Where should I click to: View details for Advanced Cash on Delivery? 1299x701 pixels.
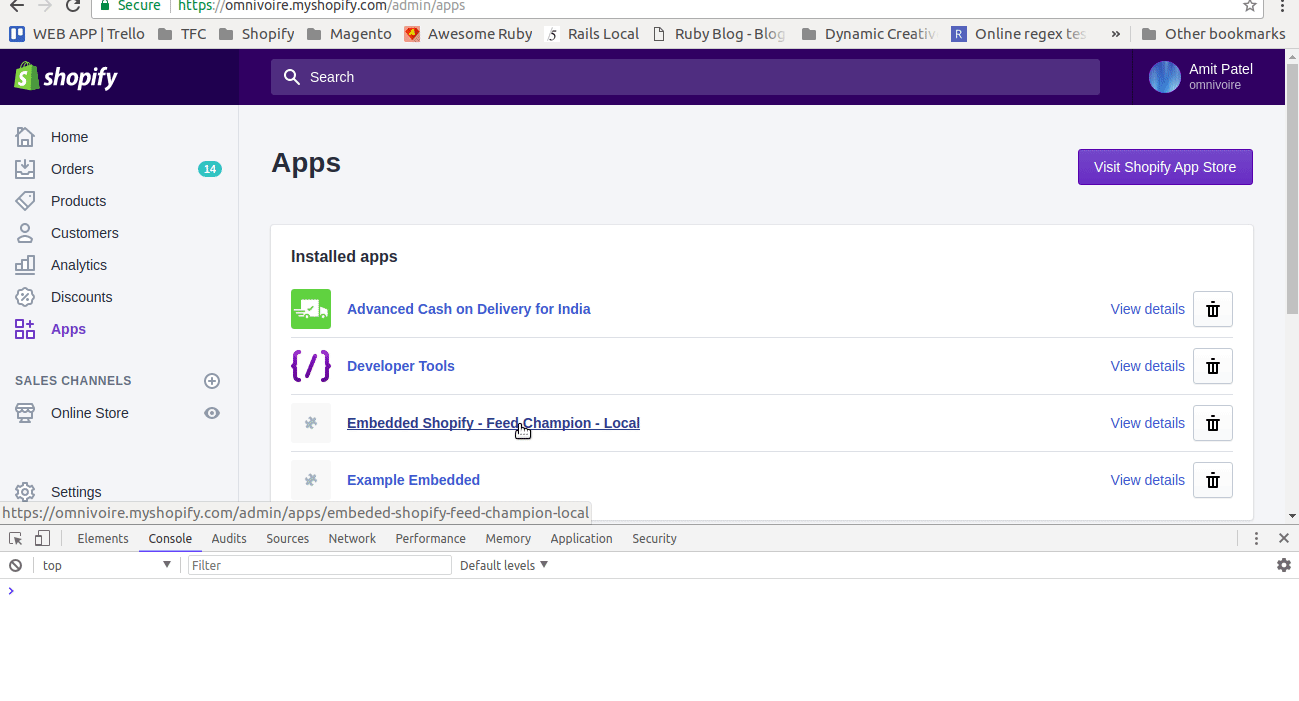coord(1147,309)
